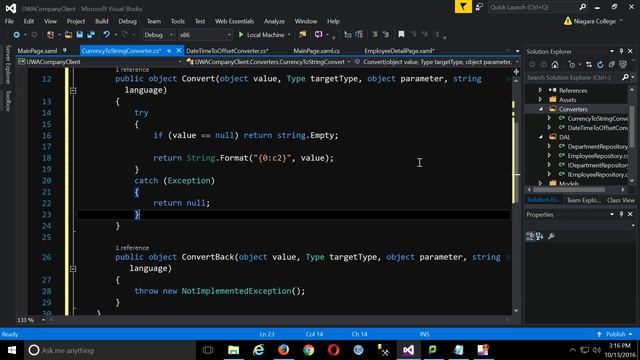Click the Solution Explorer Refresh icon
The height and width of the screenshot is (360, 640).
[x=600, y=64]
